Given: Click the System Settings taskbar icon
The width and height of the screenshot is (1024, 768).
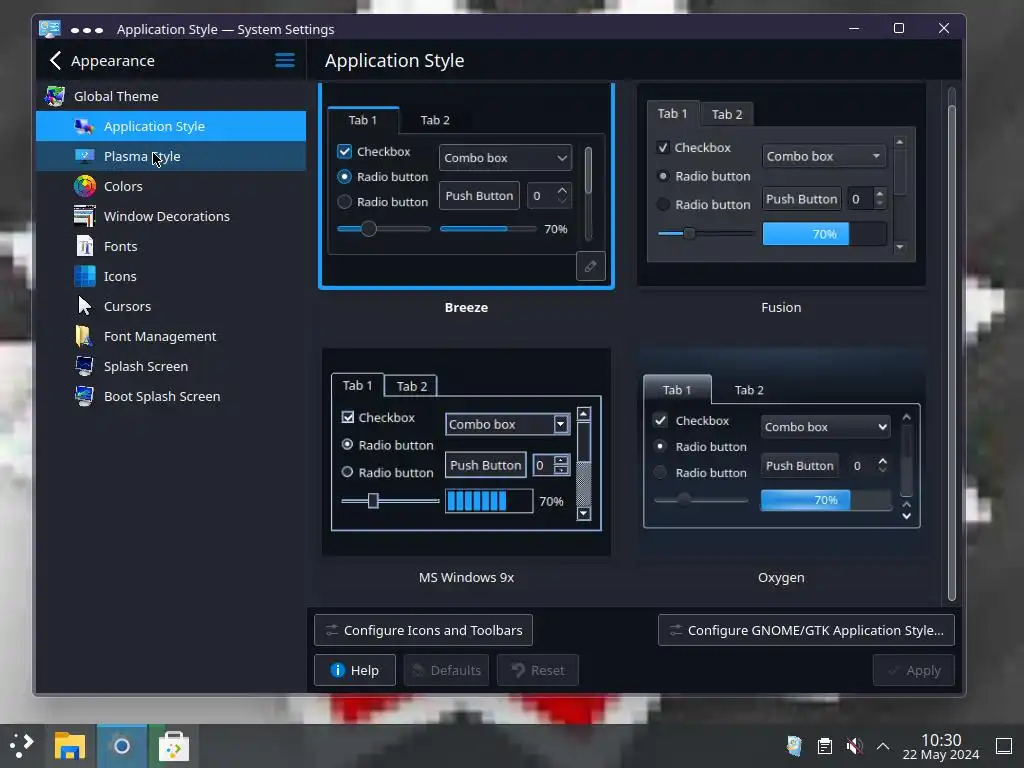Looking at the screenshot, I should point(121,746).
